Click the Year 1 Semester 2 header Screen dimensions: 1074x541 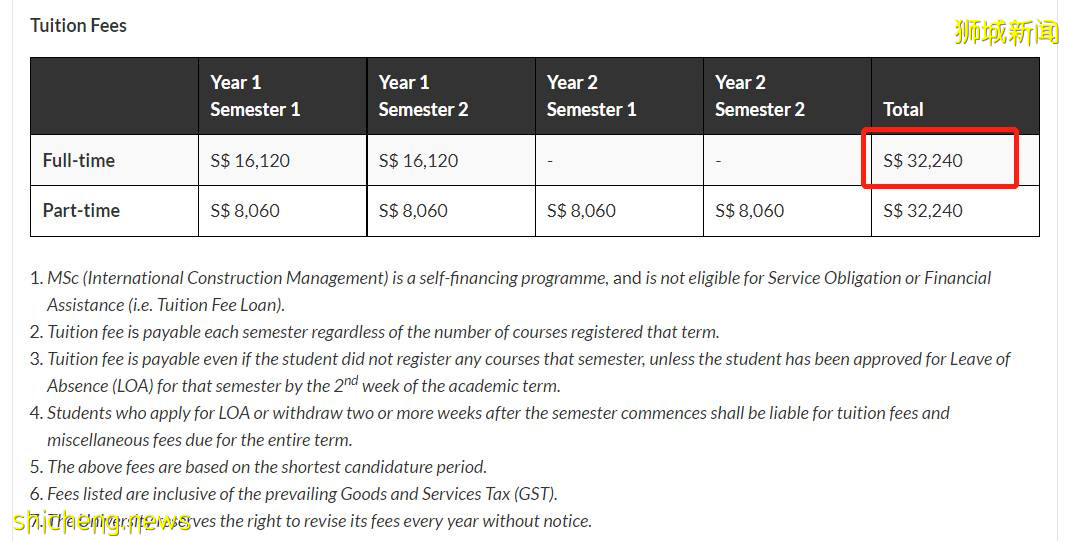(423, 96)
